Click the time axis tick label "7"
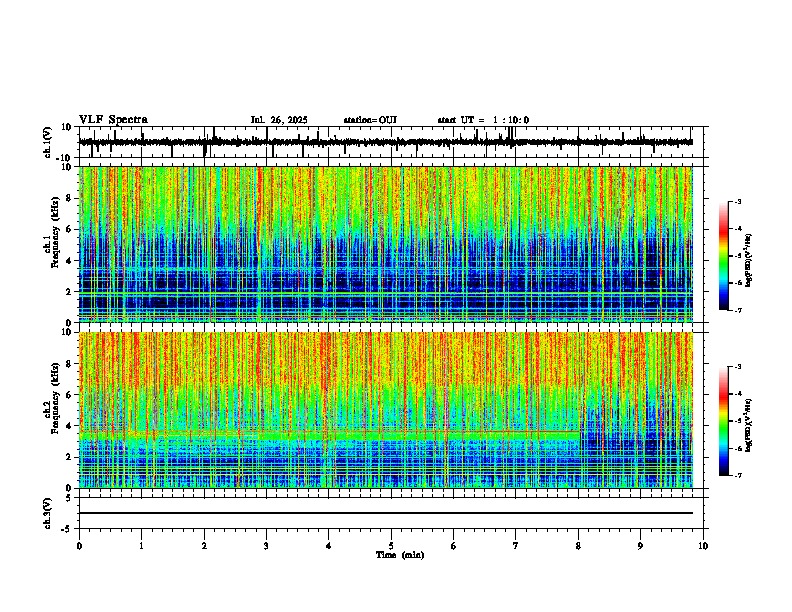Image resolution: width=792 pixels, height=612 pixels. 516,546
